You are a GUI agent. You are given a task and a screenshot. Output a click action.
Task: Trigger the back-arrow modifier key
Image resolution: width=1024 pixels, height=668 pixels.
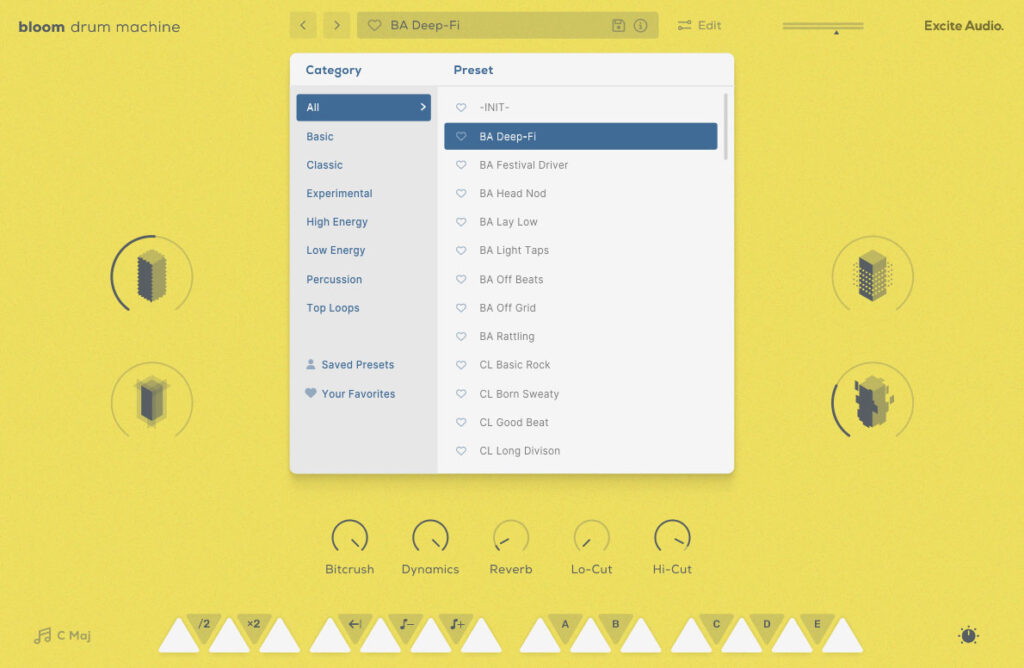(355, 626)
